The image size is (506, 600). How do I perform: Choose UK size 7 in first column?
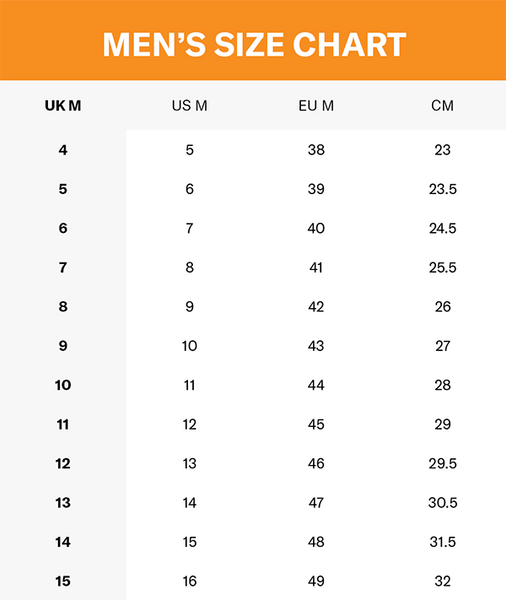pos(63,267)
